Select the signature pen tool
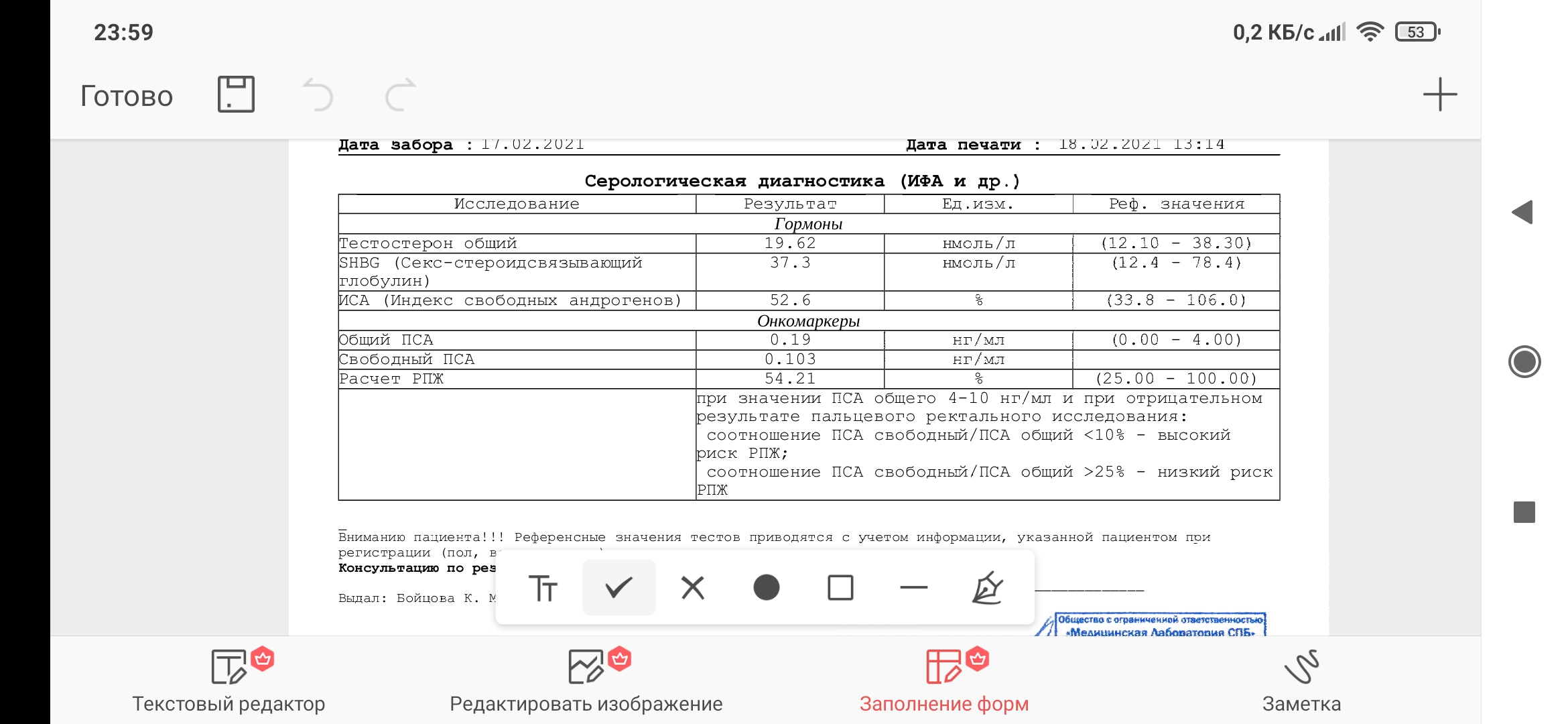Screen dimensions: 1568x724 tap(988, 588)
